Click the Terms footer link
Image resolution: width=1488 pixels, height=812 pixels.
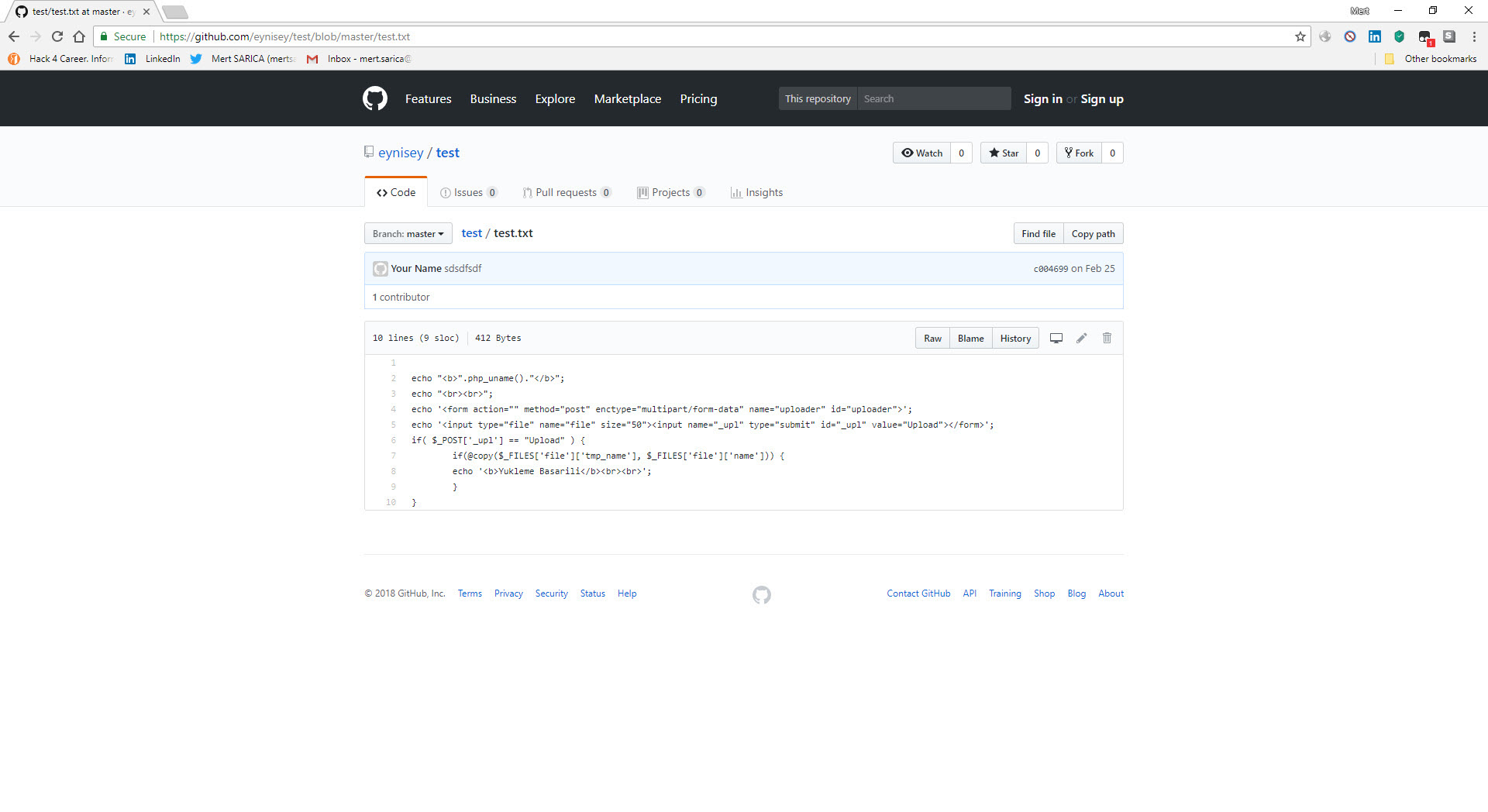[470, 594]
